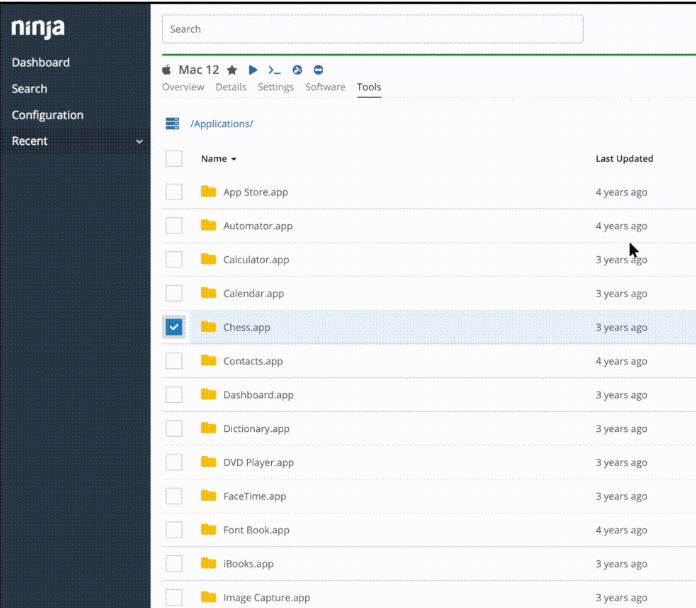The height and width of the screenshot is (608, 696).
Task: Click the blue circle with the horizontal bar
Action: coord(318,70)
